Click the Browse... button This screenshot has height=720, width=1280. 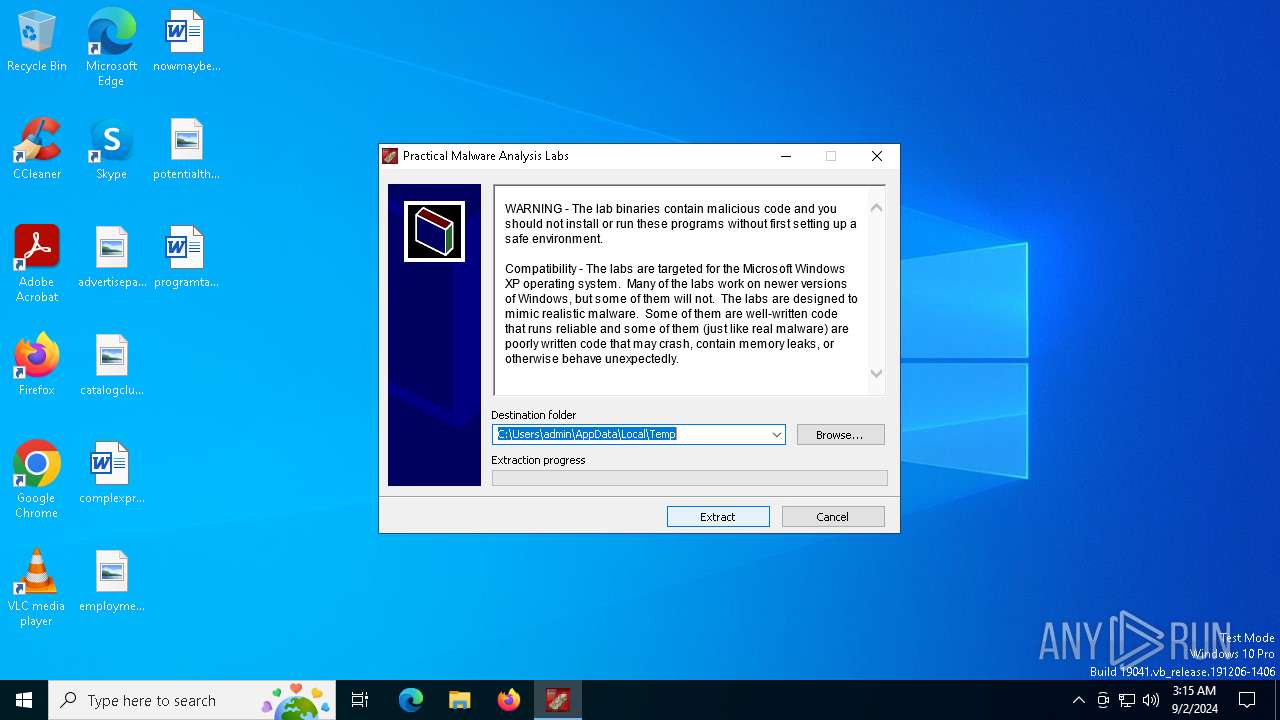click(840, 435)
